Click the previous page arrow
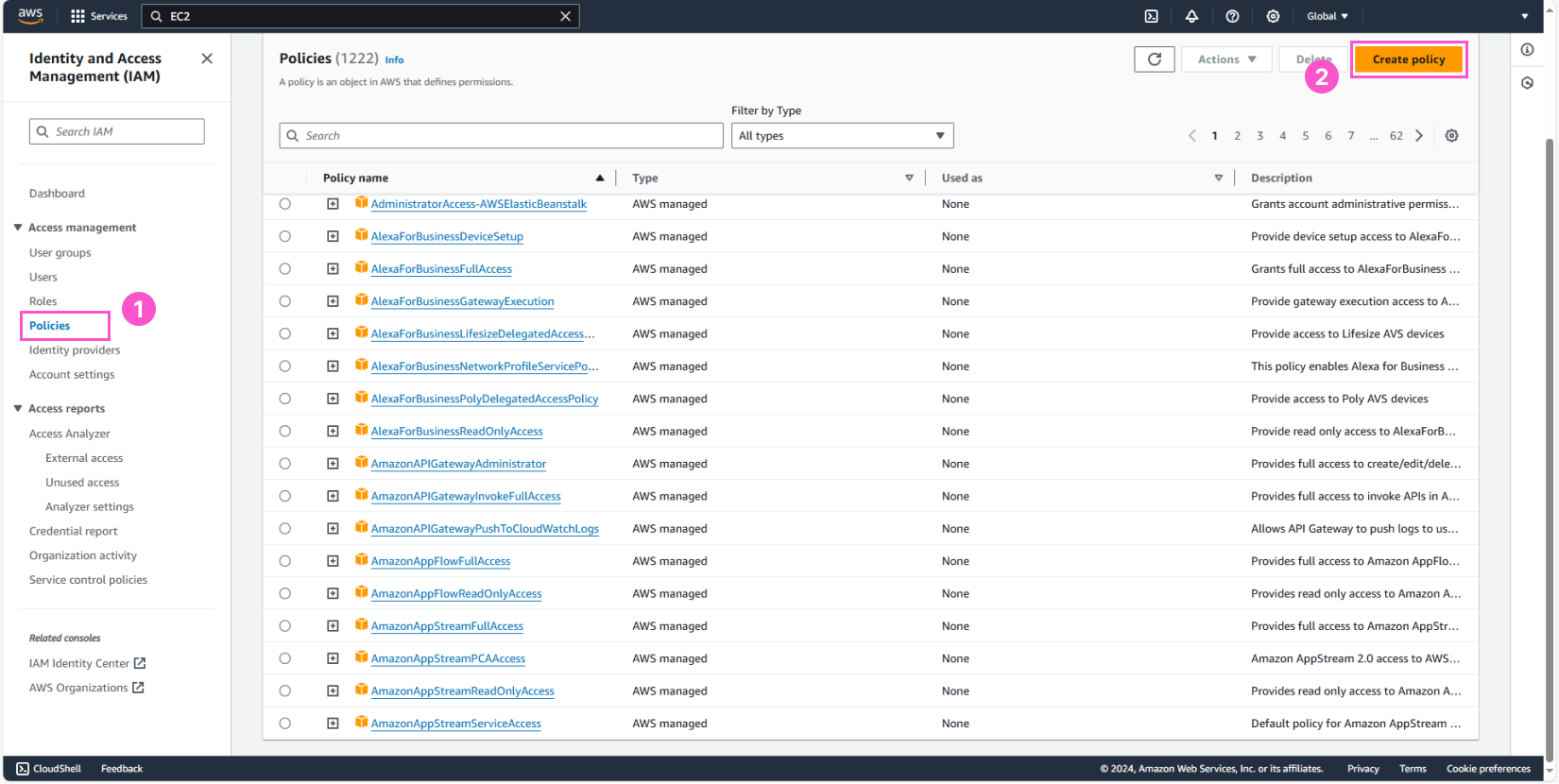This screenshot has width=1559, height=784. click(1192, 136)
